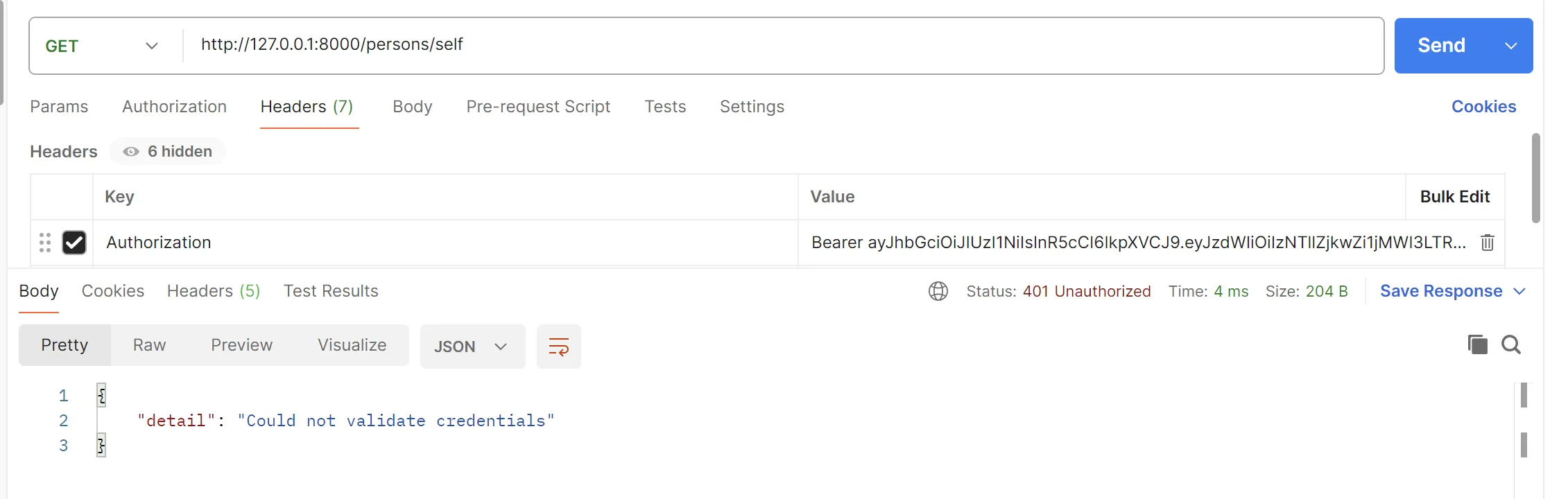This screenshot has width=1568, height=499.
Task: Select the request Headers (7) tab
Action: click(307, 107)
